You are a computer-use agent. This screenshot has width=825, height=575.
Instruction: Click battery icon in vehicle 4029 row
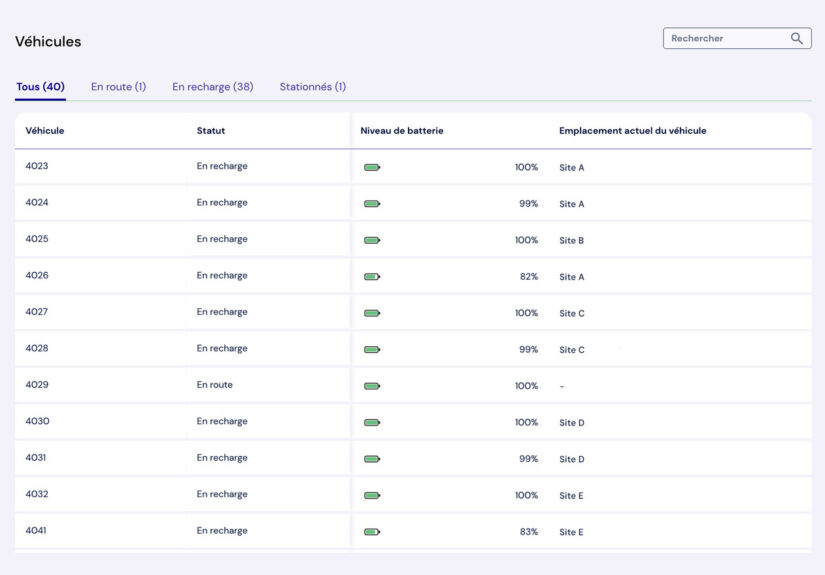[372, 386]
